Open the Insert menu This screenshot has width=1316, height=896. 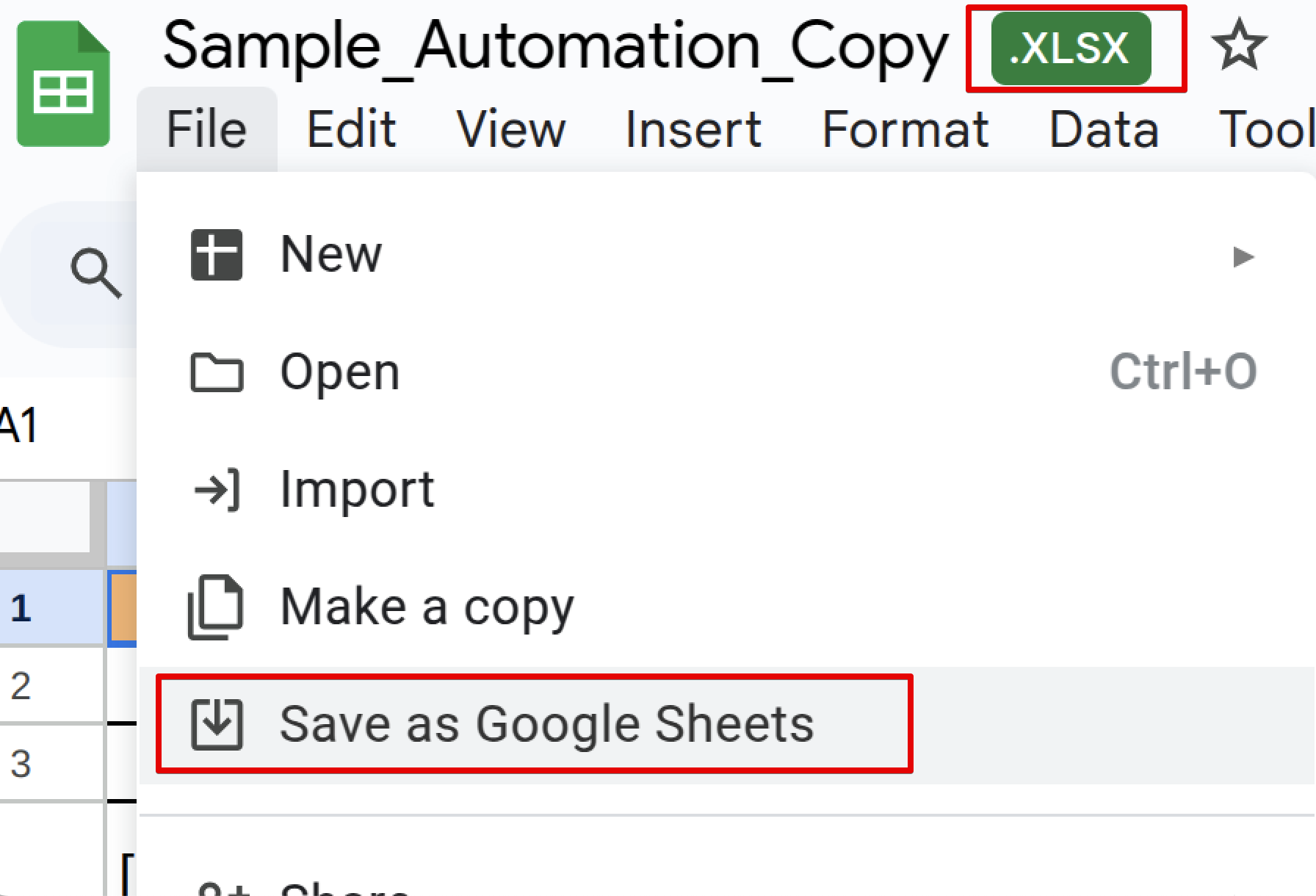[x=693, y=129]
